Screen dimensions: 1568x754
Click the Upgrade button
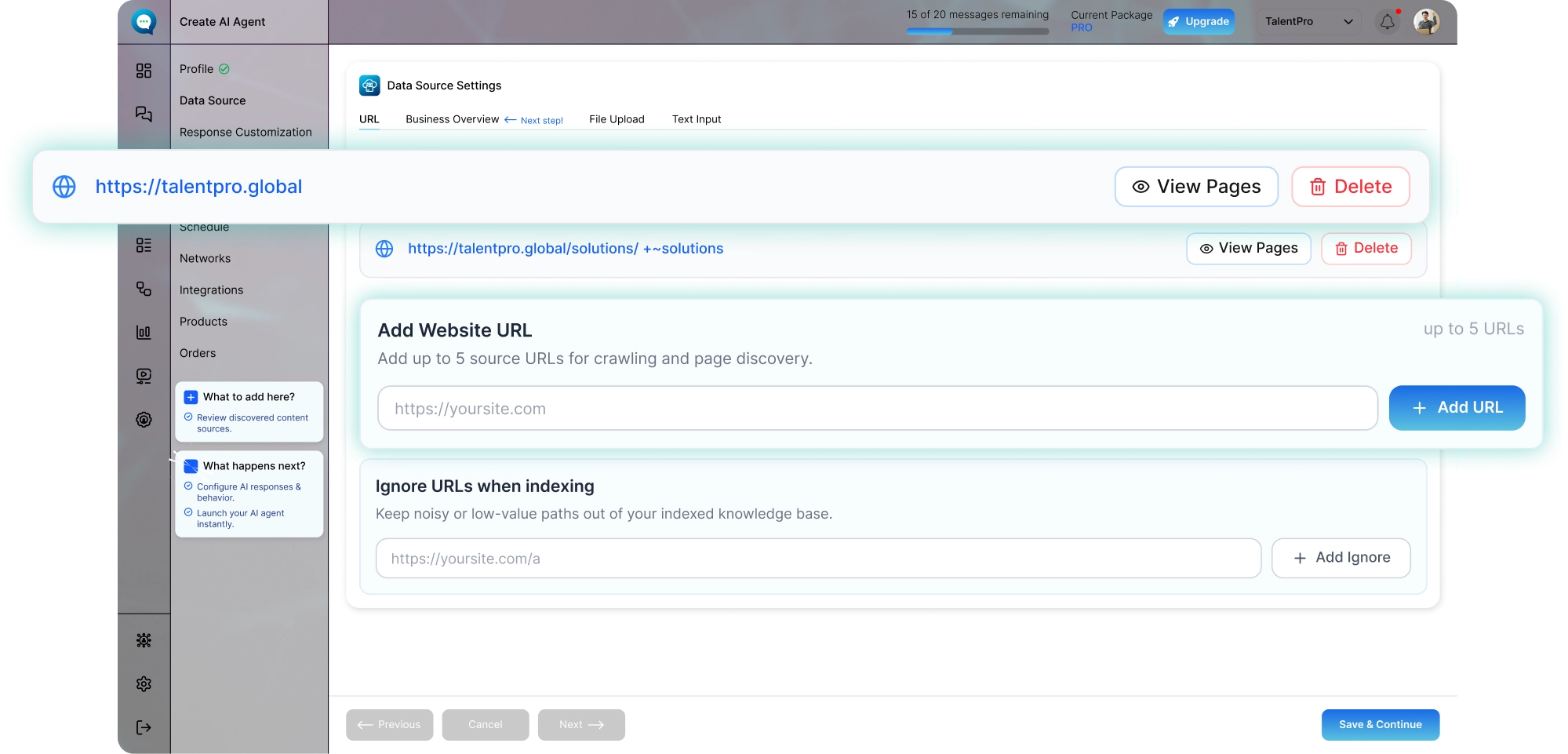[1199, 21]
